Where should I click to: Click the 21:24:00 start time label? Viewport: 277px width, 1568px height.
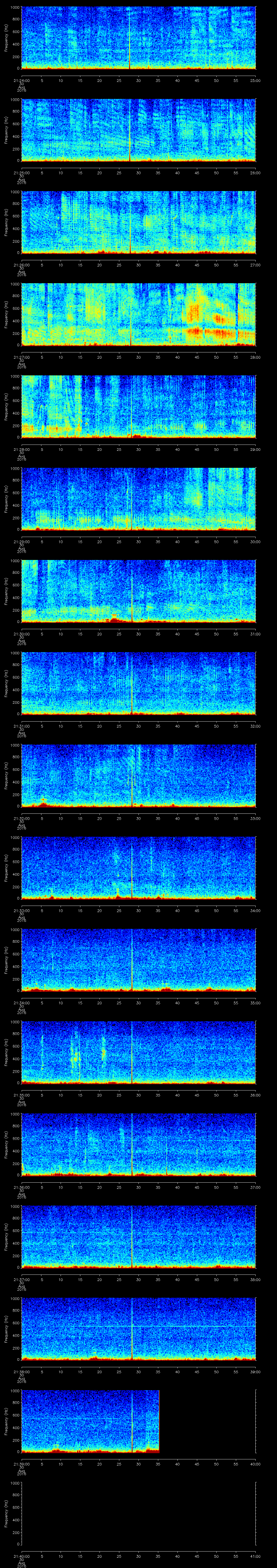(x=21, y=80)
